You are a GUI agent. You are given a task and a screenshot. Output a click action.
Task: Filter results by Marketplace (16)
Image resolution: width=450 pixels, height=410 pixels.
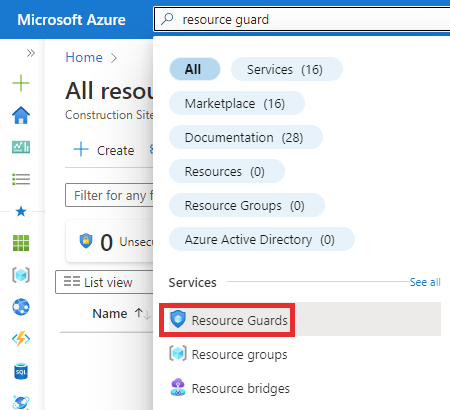tap(237, 103)
